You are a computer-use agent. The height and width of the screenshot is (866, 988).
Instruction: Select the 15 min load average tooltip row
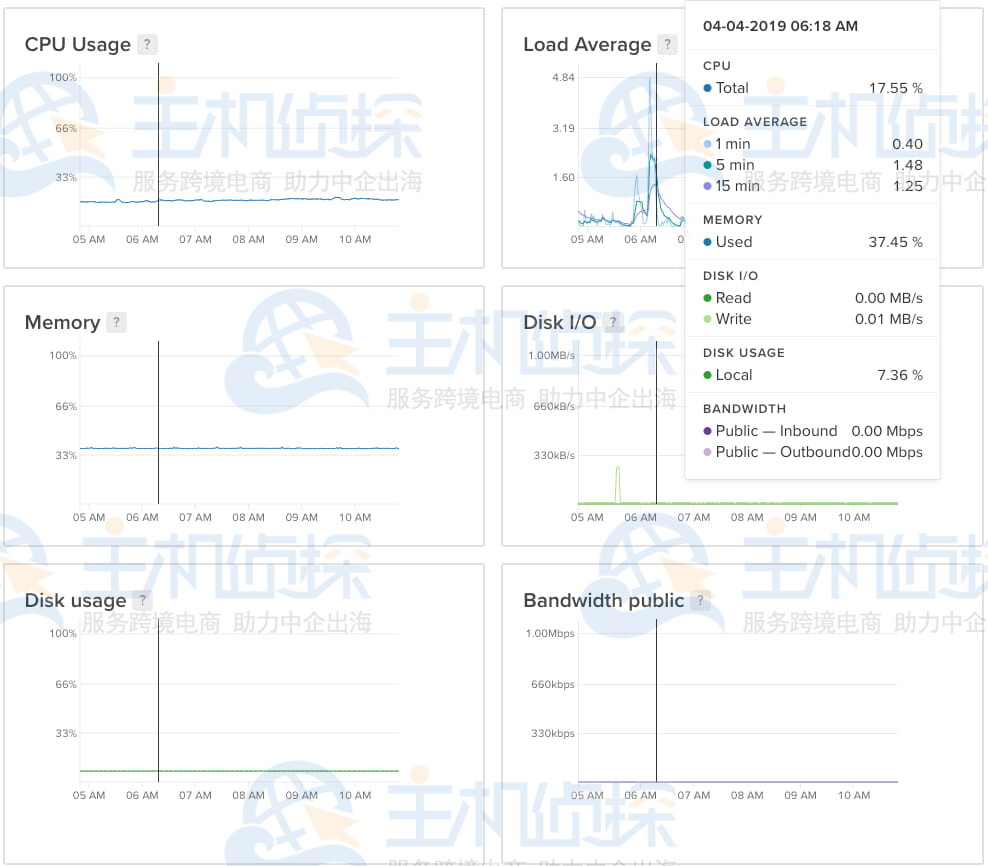click(x=812, y=186)
